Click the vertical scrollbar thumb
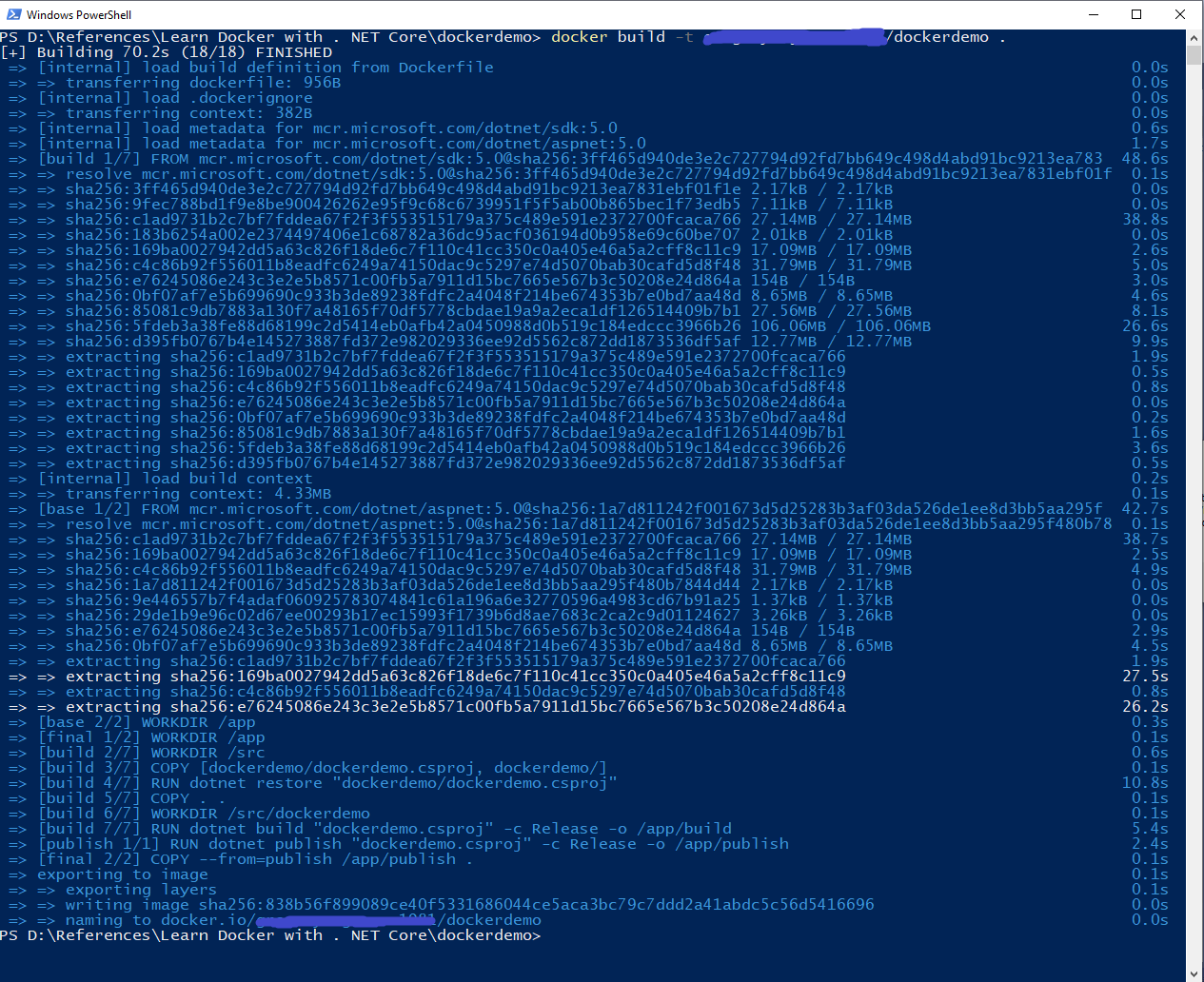1204x982 pixels. pyautogui.click(x=1194, y=55)
